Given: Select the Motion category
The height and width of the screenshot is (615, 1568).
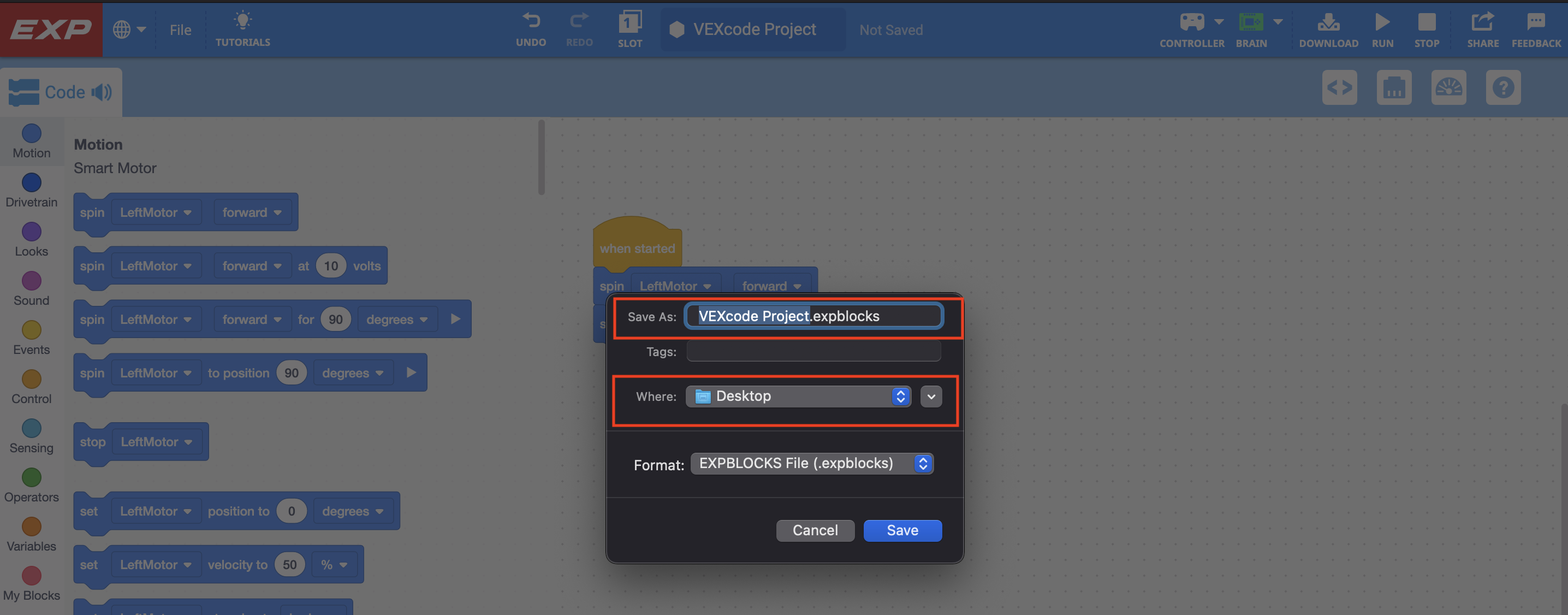Looking at the screenshot, I should tap(32, 141).
